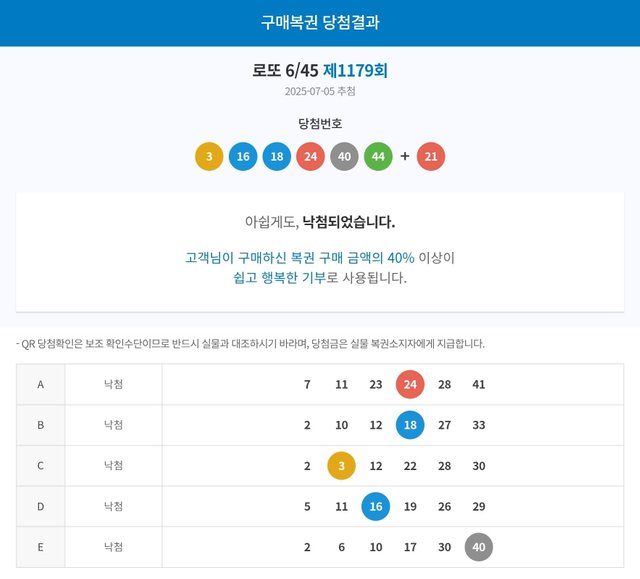640x579 pixels.
Task: Click the blue winning ball 16
Action: 243,156
